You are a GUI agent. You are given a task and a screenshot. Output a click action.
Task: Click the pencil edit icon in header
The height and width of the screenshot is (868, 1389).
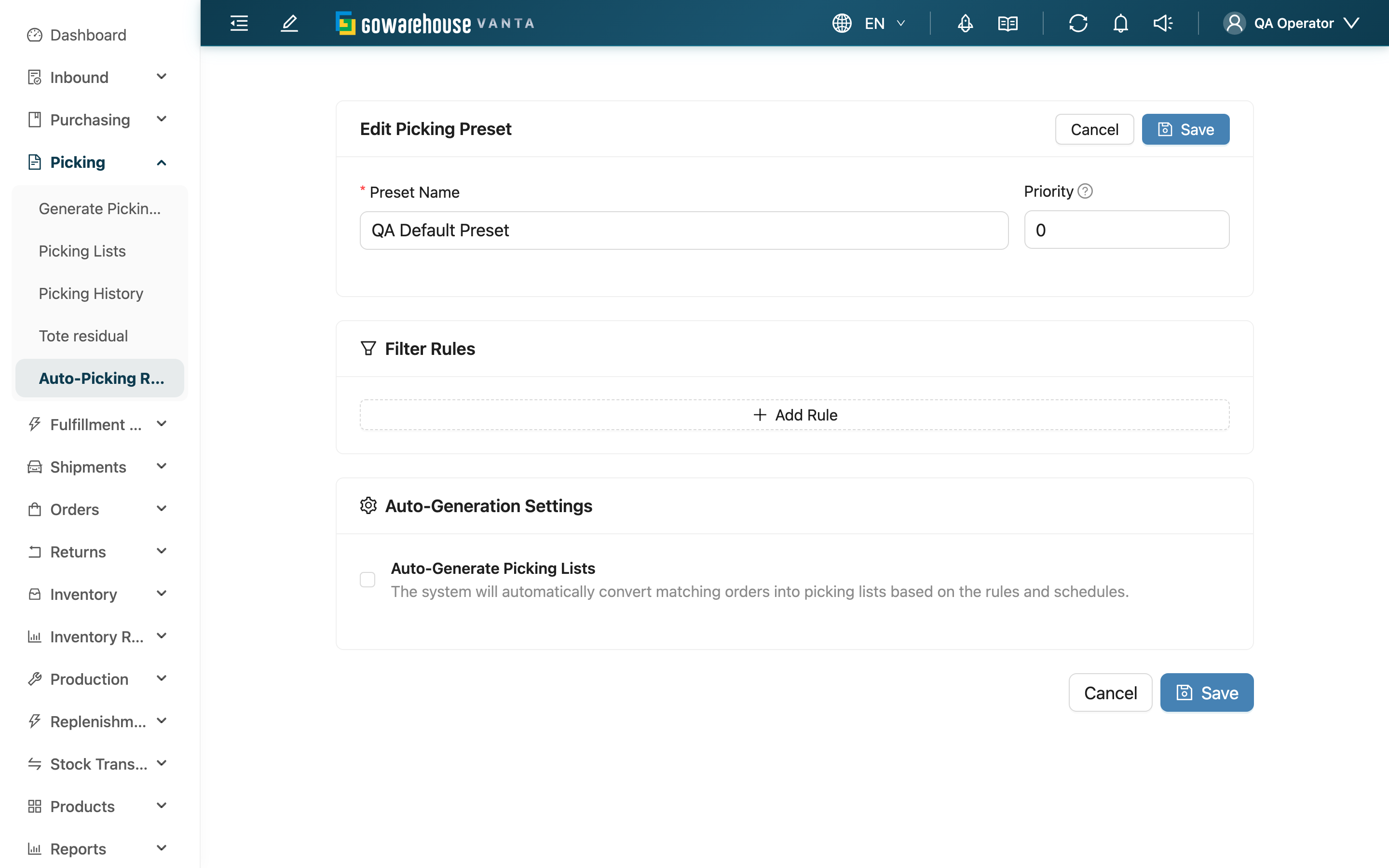[x=289, y=24]
